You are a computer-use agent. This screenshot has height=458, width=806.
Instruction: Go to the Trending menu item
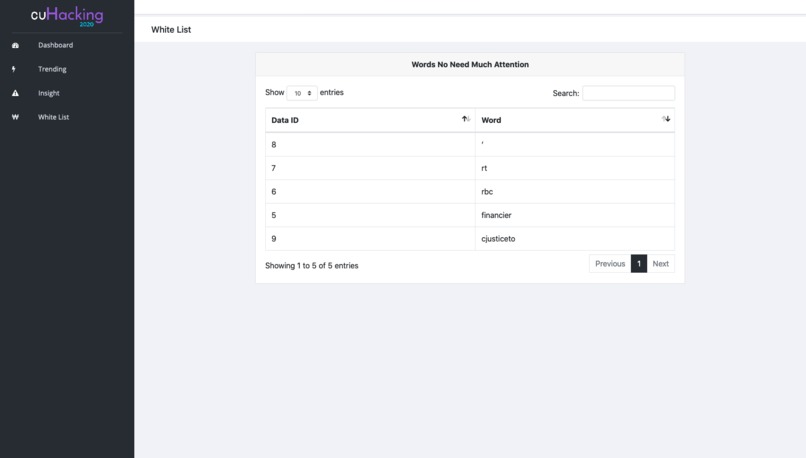(x=52, y=69)
